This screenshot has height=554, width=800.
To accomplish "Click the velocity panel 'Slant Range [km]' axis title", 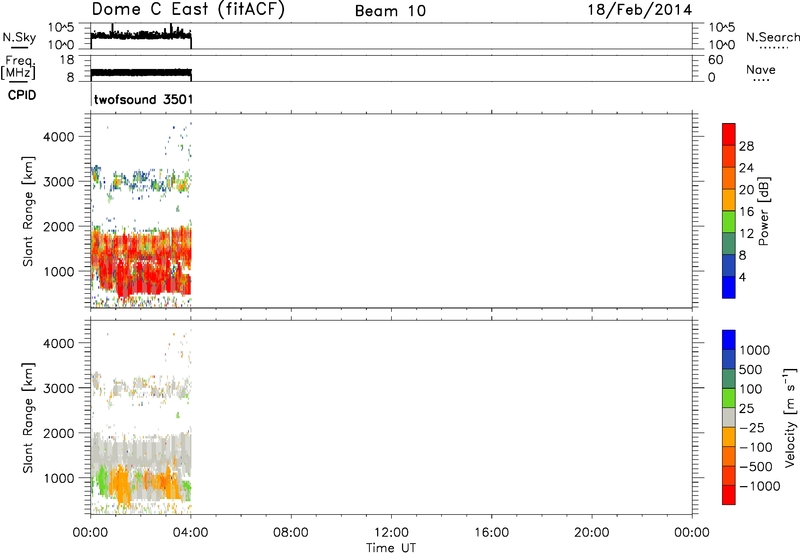I will pos(28,418).
